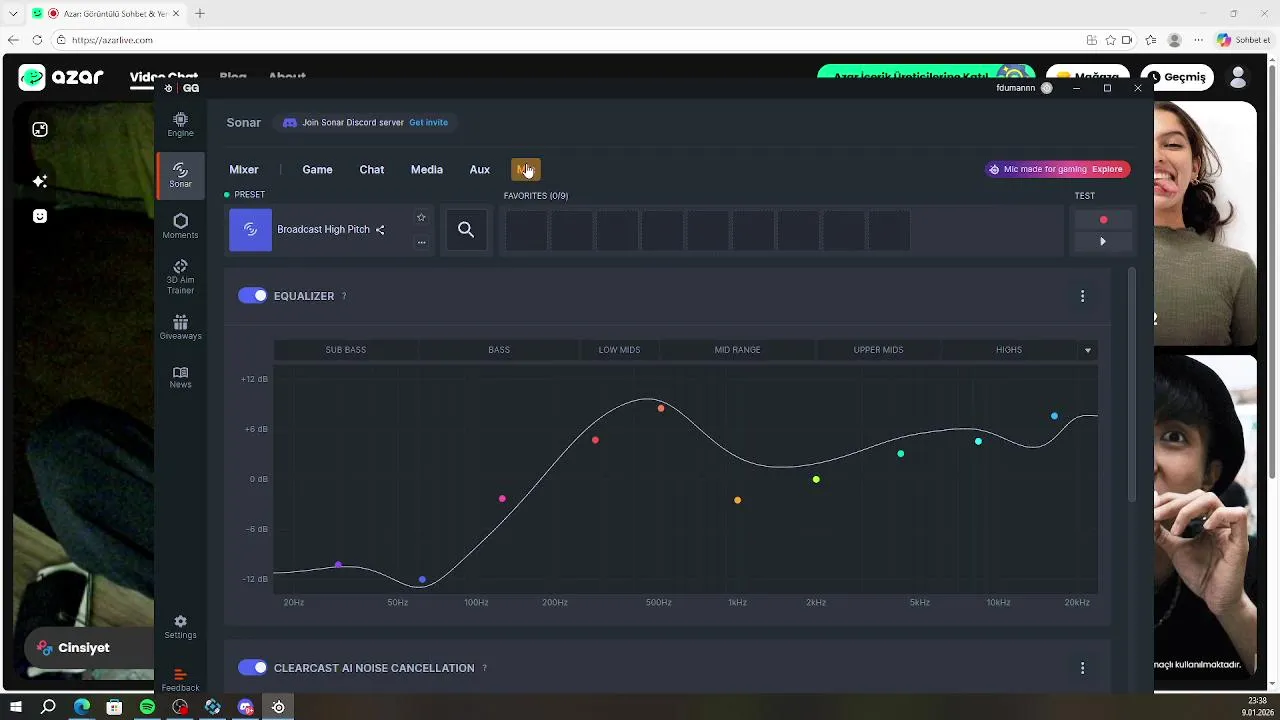This screenshot has width=1280, height=720.
Task: Search presets with magnifier button
Action: 466,230
